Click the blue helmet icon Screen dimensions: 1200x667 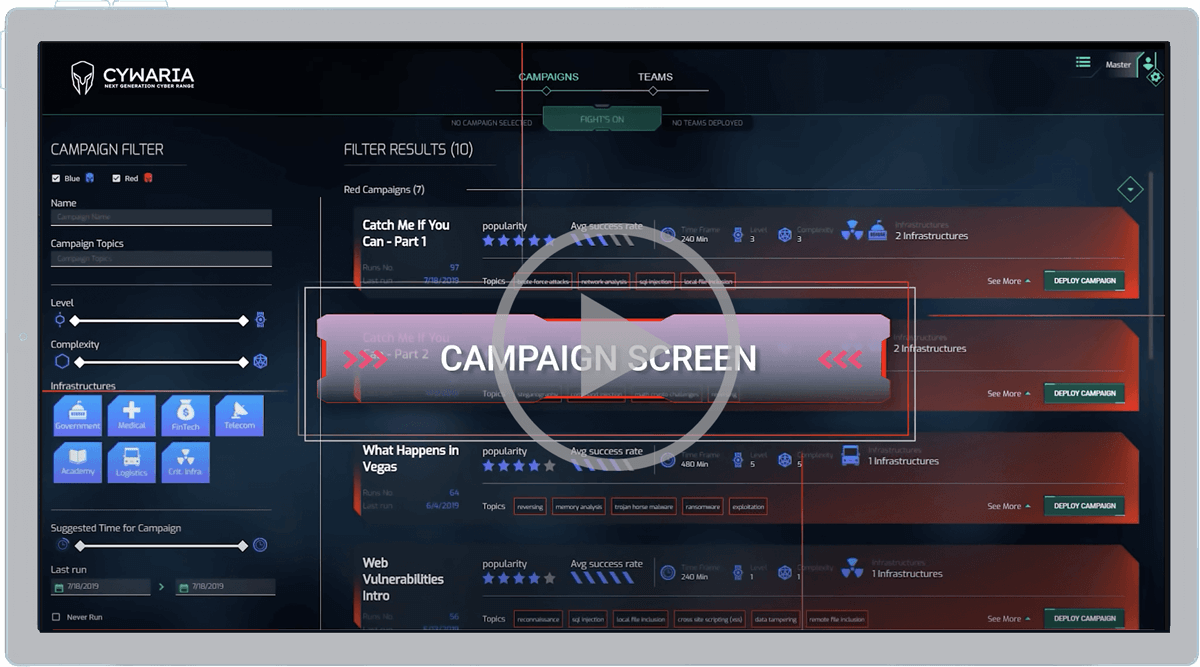pos(90,178)
